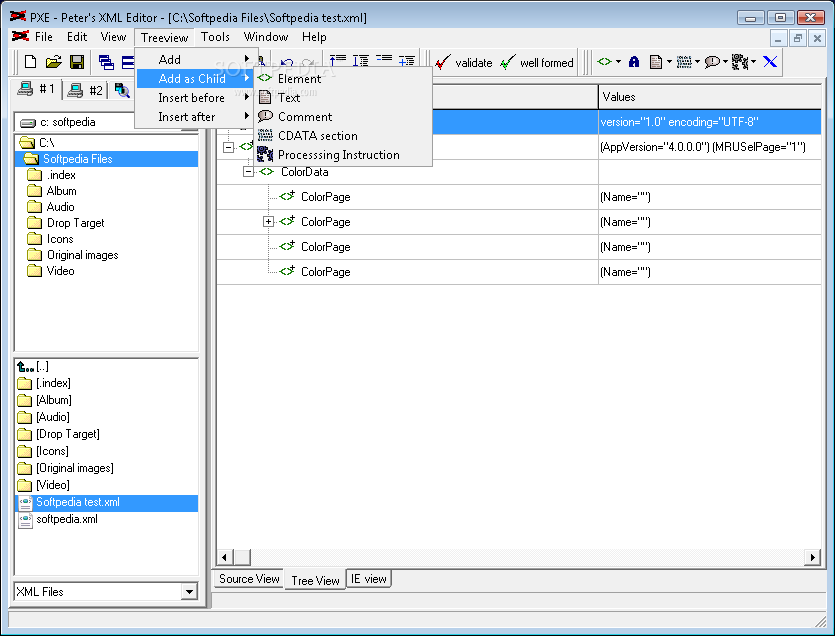
Task: Select Original images folder in directory tree
Action: pos(73,255)
